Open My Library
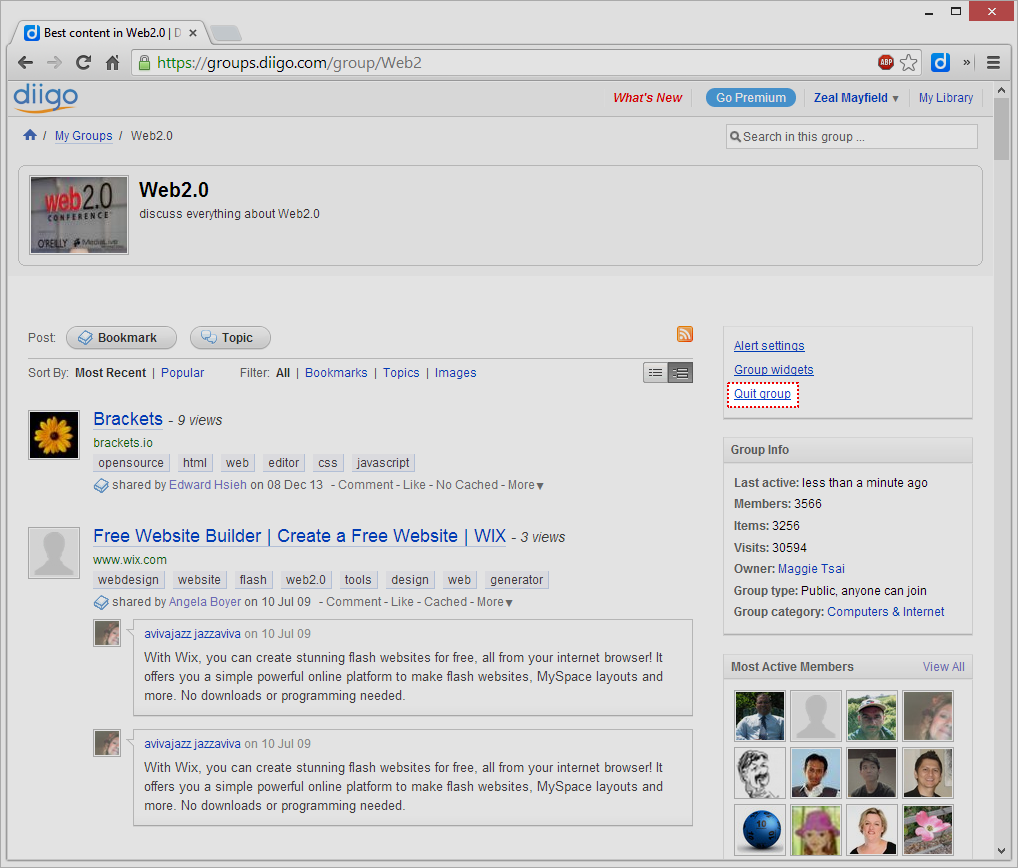The height and width of the screenshot is (868, 1018). [946, 98]
